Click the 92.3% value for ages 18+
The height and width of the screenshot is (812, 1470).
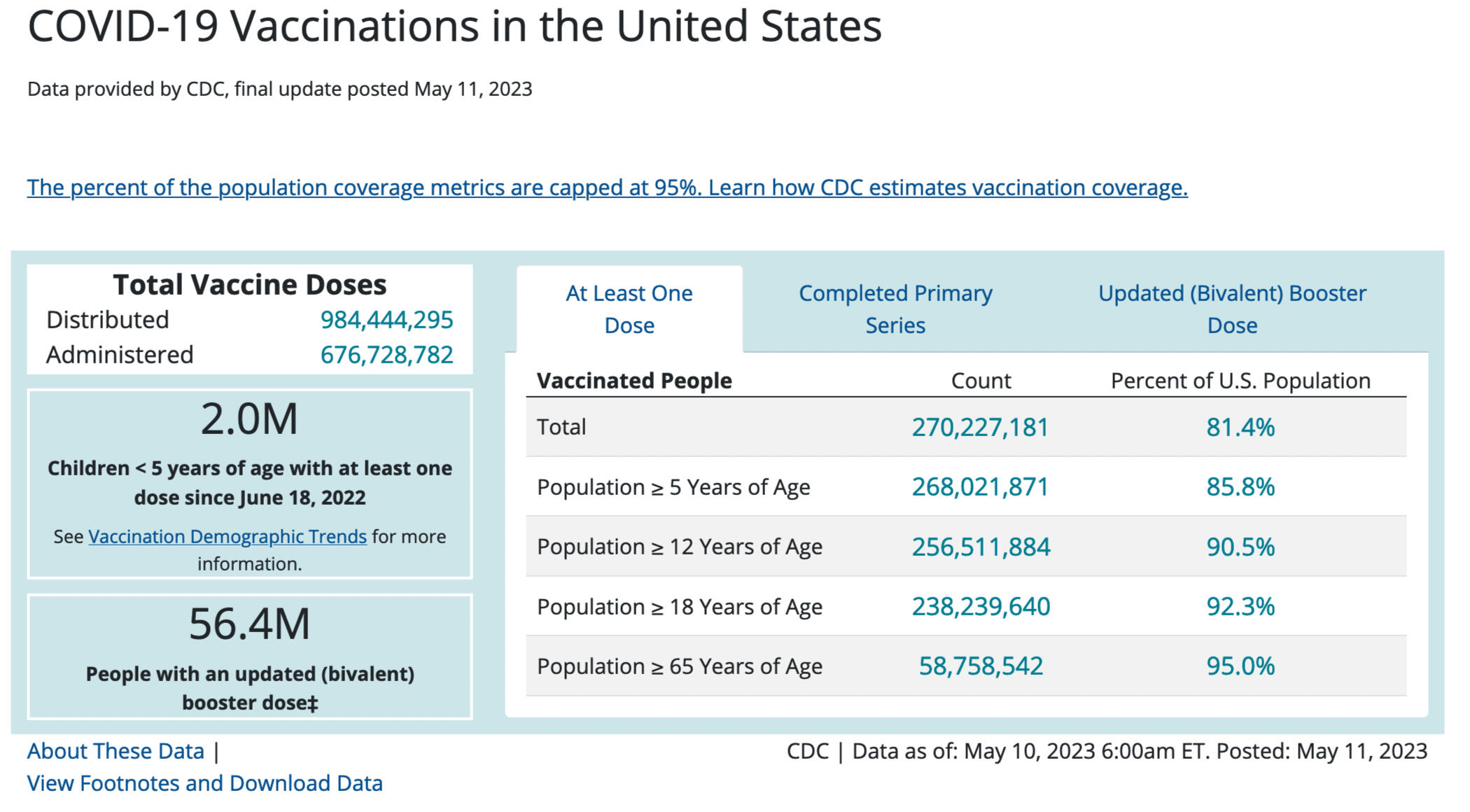click(x=1240, y=606)
